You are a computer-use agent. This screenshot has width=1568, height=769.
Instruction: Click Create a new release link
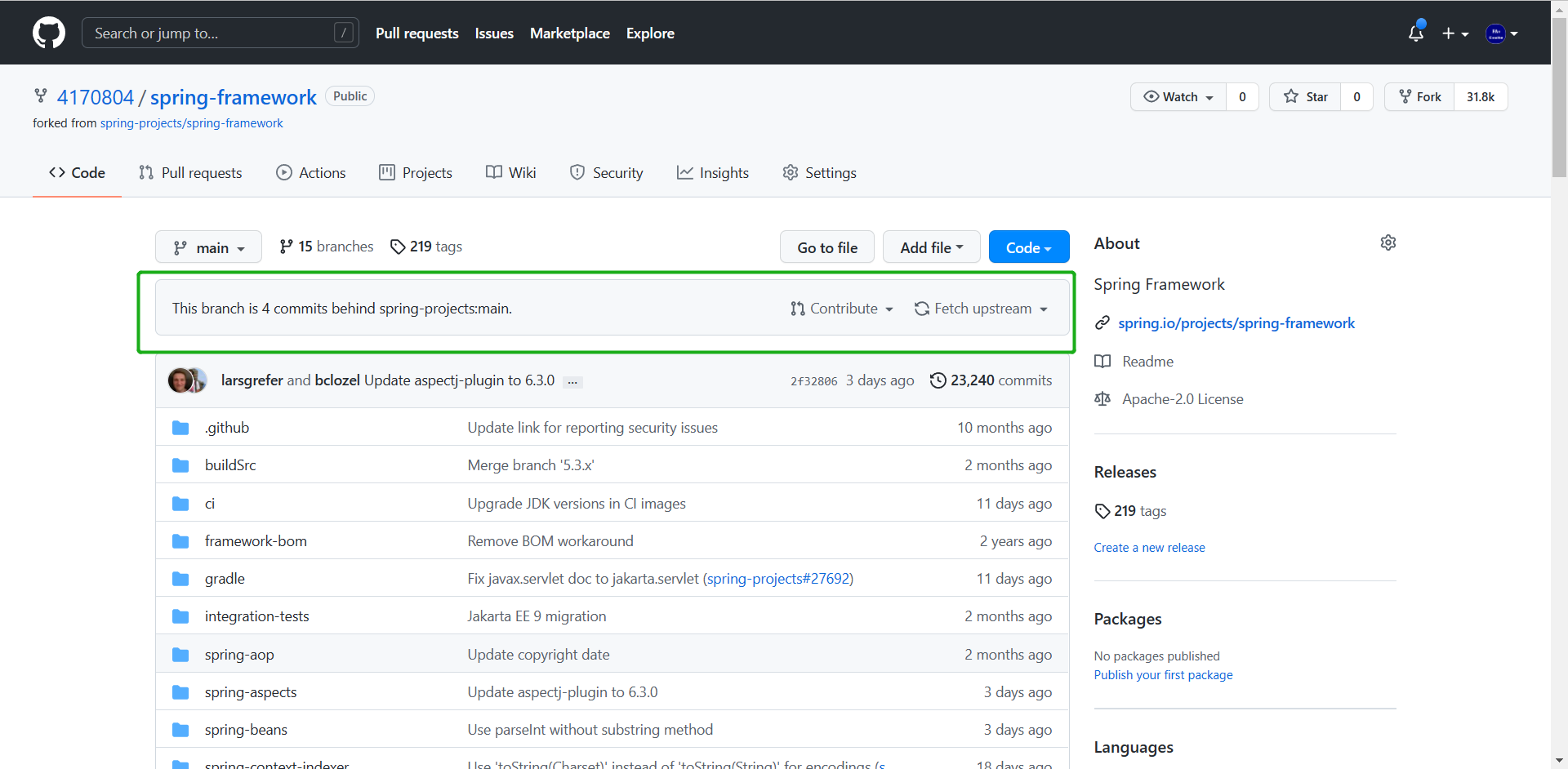(1150, 548)
